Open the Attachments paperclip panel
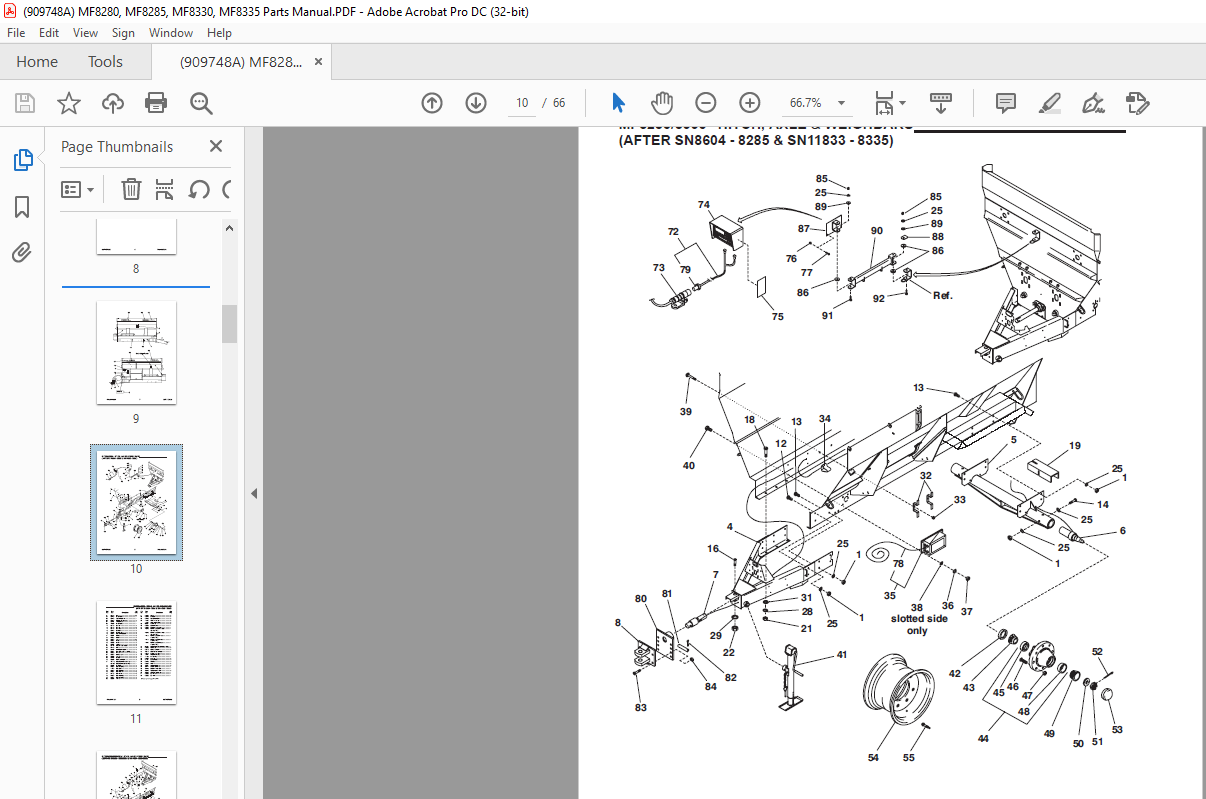The image size is (1206, 799). point(22,252)
